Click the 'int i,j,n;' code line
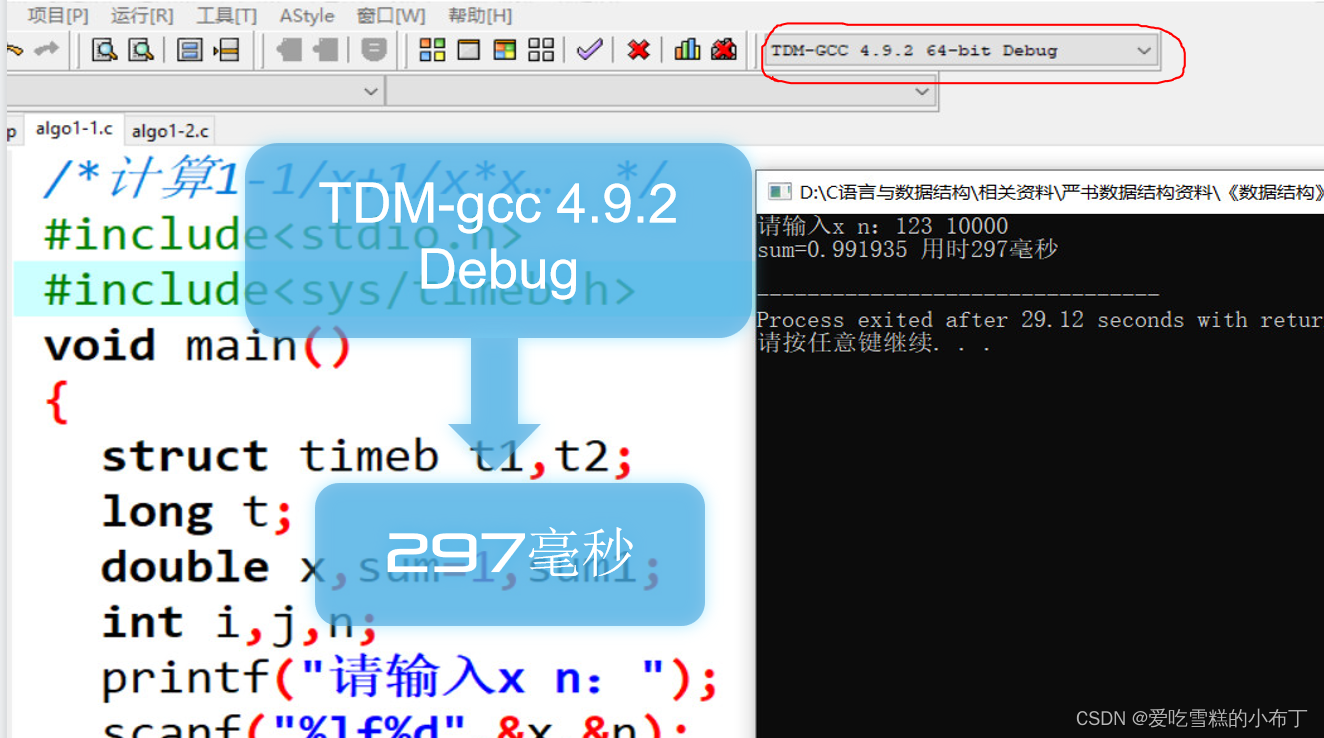Viewport: 1324px width, 738px height. (239, 622)
